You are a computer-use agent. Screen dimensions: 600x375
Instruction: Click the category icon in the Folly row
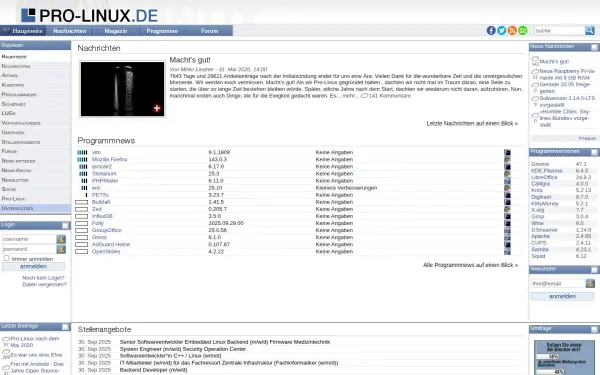507,223
